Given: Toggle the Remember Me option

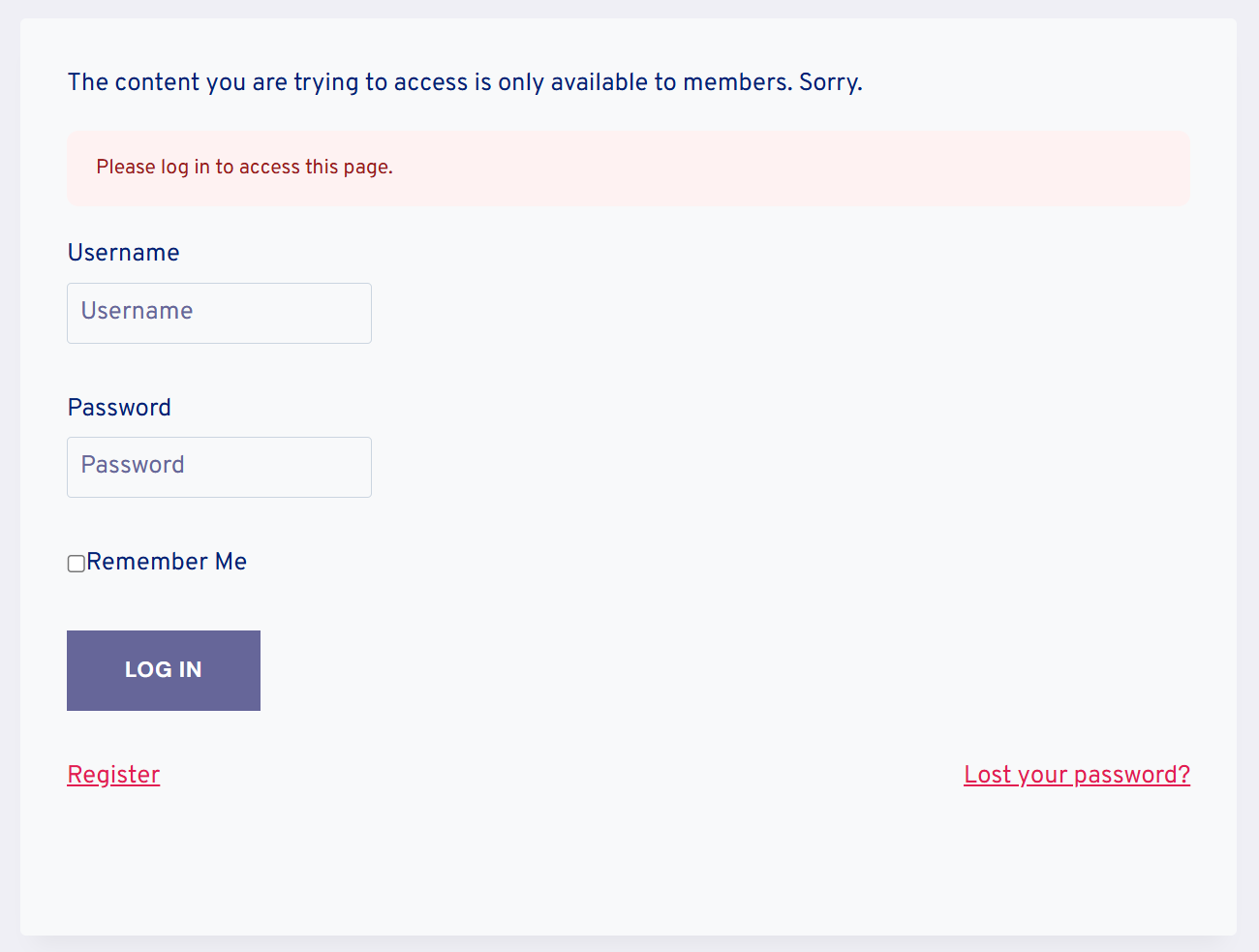Looking at the screenshot, I should 76,564.
